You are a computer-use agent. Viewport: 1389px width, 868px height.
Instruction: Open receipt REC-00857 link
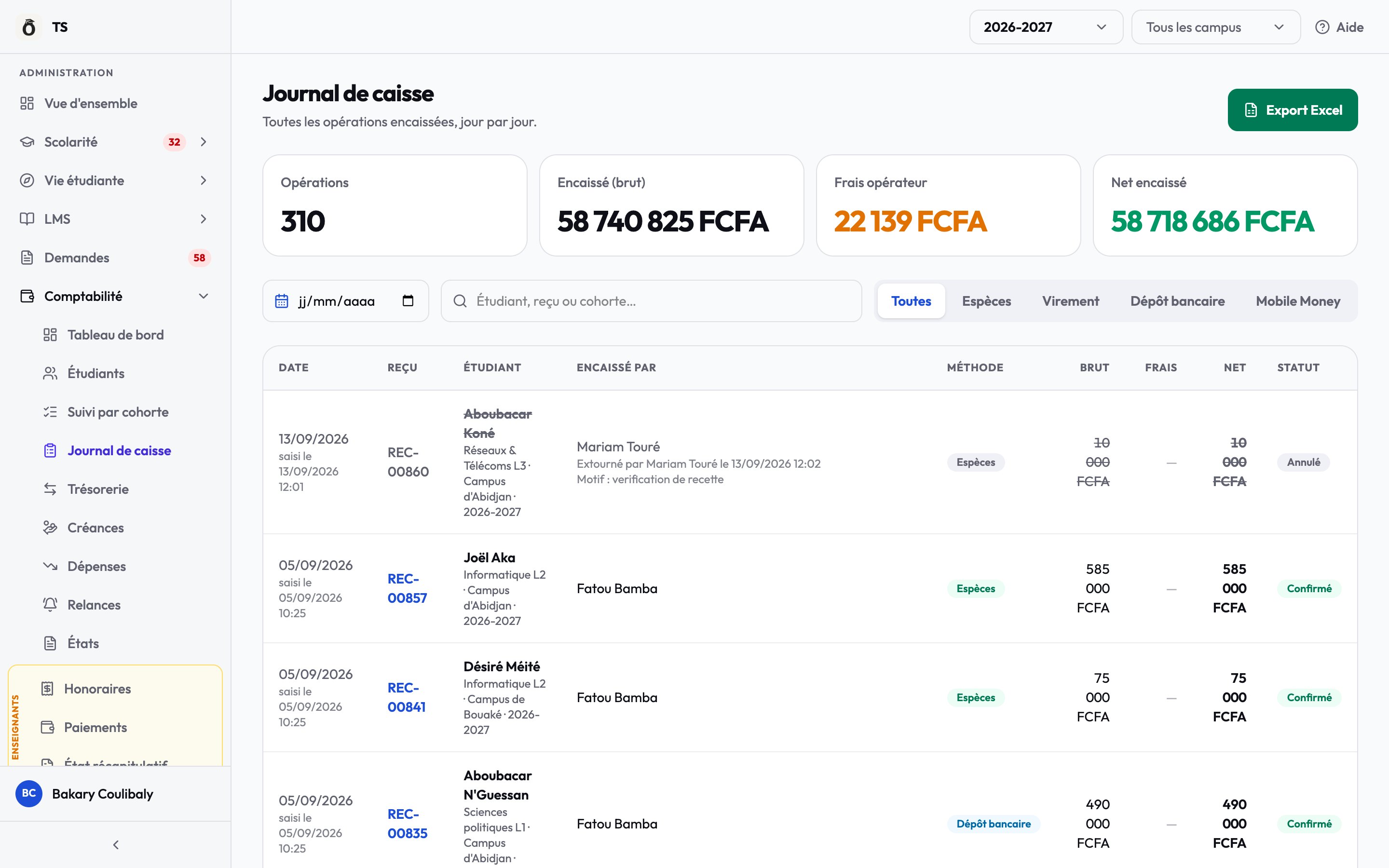click(407, 588)
